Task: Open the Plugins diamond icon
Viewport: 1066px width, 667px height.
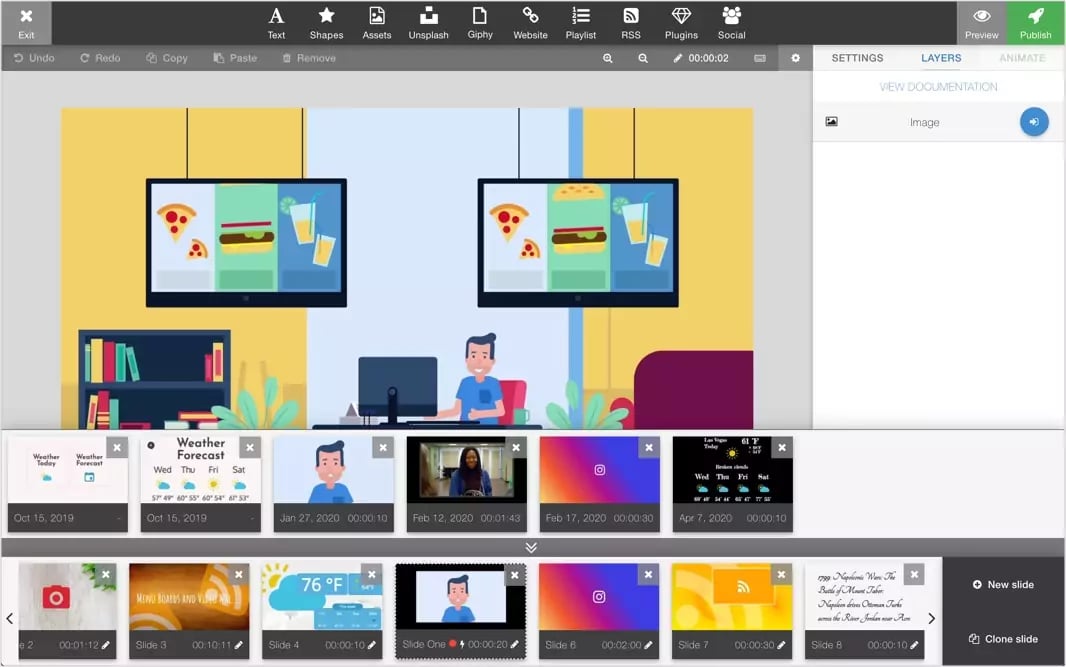Action: pos(681,22)
